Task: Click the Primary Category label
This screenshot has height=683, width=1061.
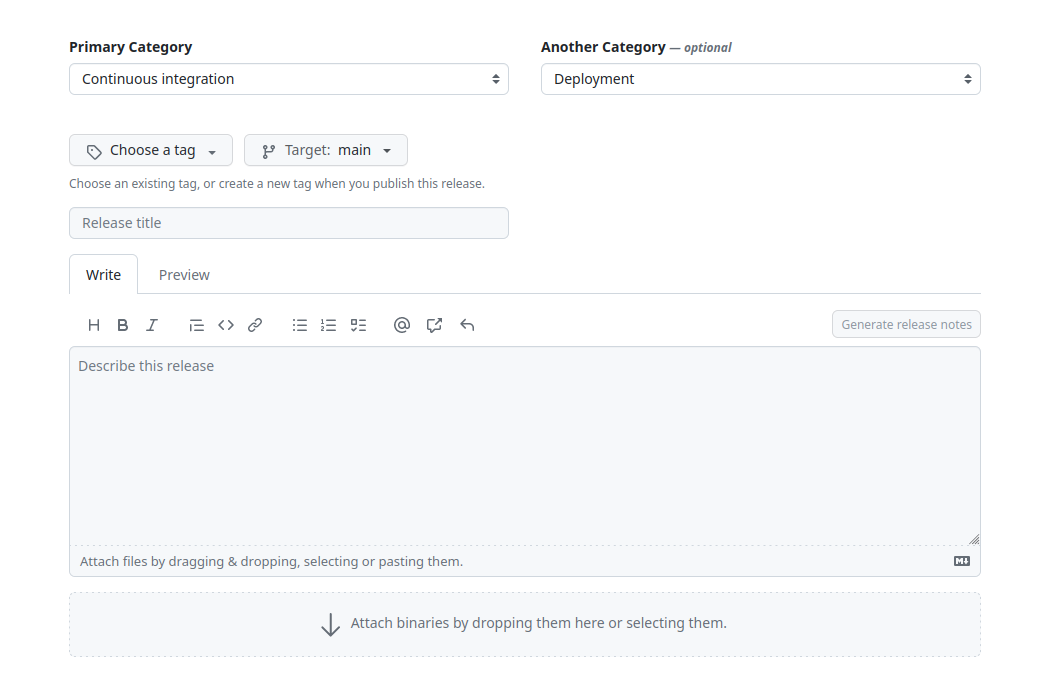Action: tap(131, 47)
